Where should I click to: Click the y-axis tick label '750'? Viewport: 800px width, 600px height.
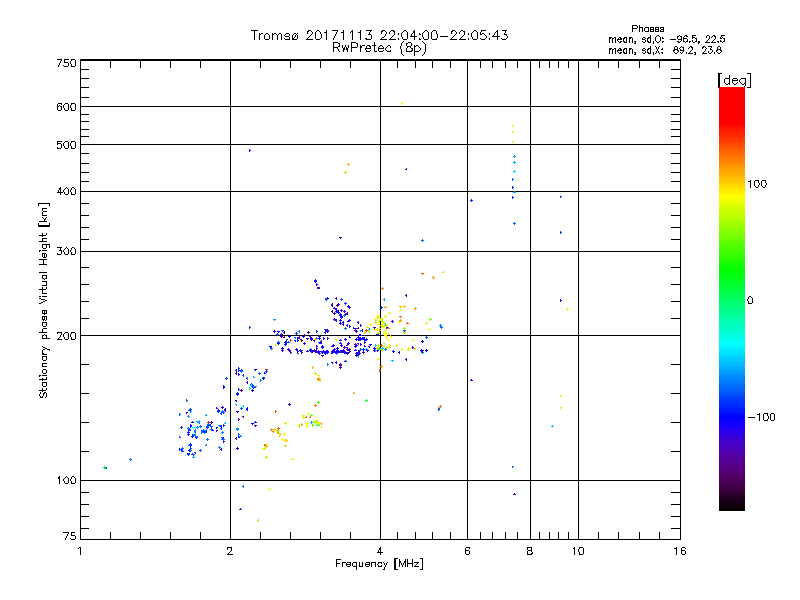[66, 63]
